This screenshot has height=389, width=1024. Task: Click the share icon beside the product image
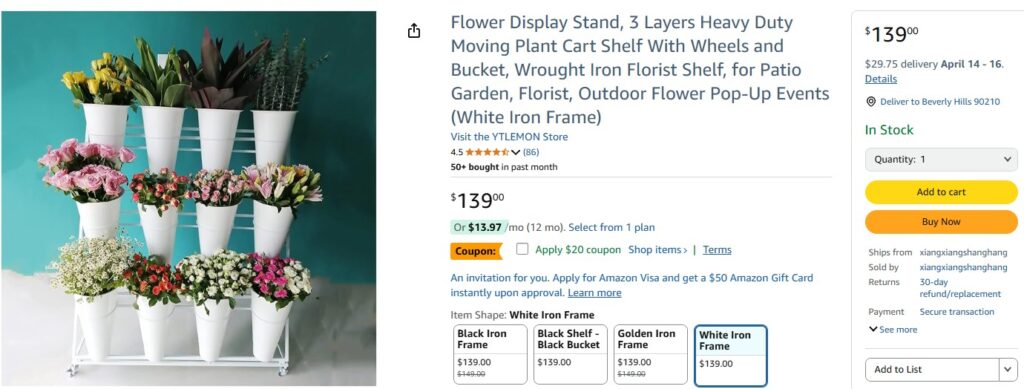coord(414,31)
